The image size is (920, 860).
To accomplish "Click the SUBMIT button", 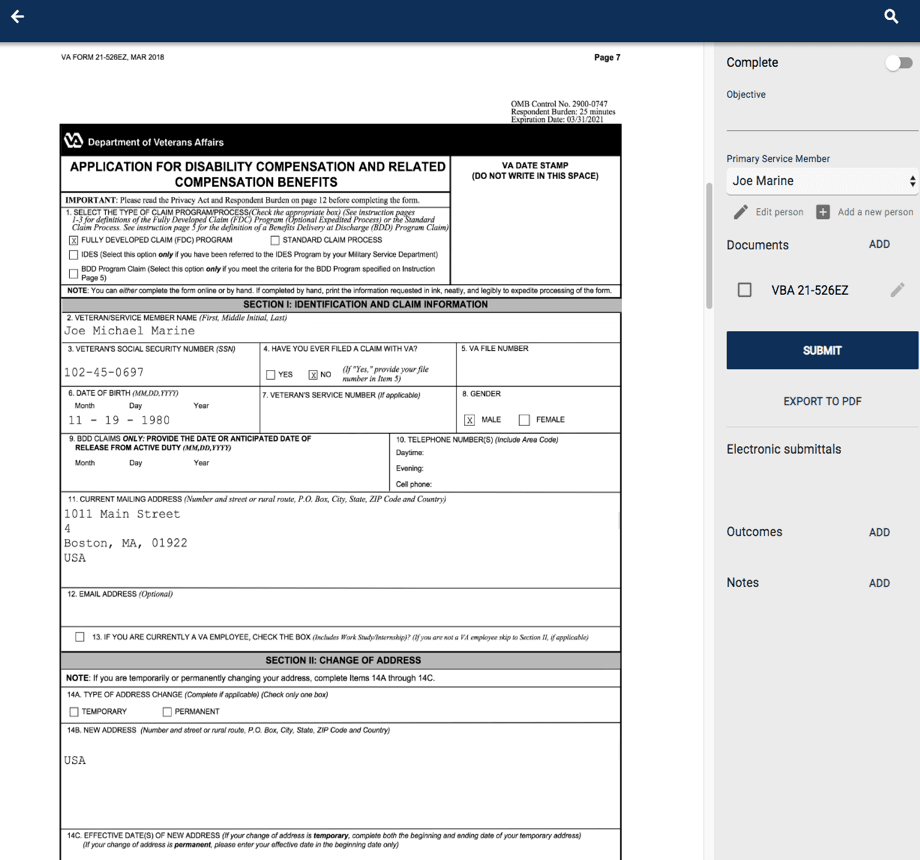I will click(x=822, y=350).
